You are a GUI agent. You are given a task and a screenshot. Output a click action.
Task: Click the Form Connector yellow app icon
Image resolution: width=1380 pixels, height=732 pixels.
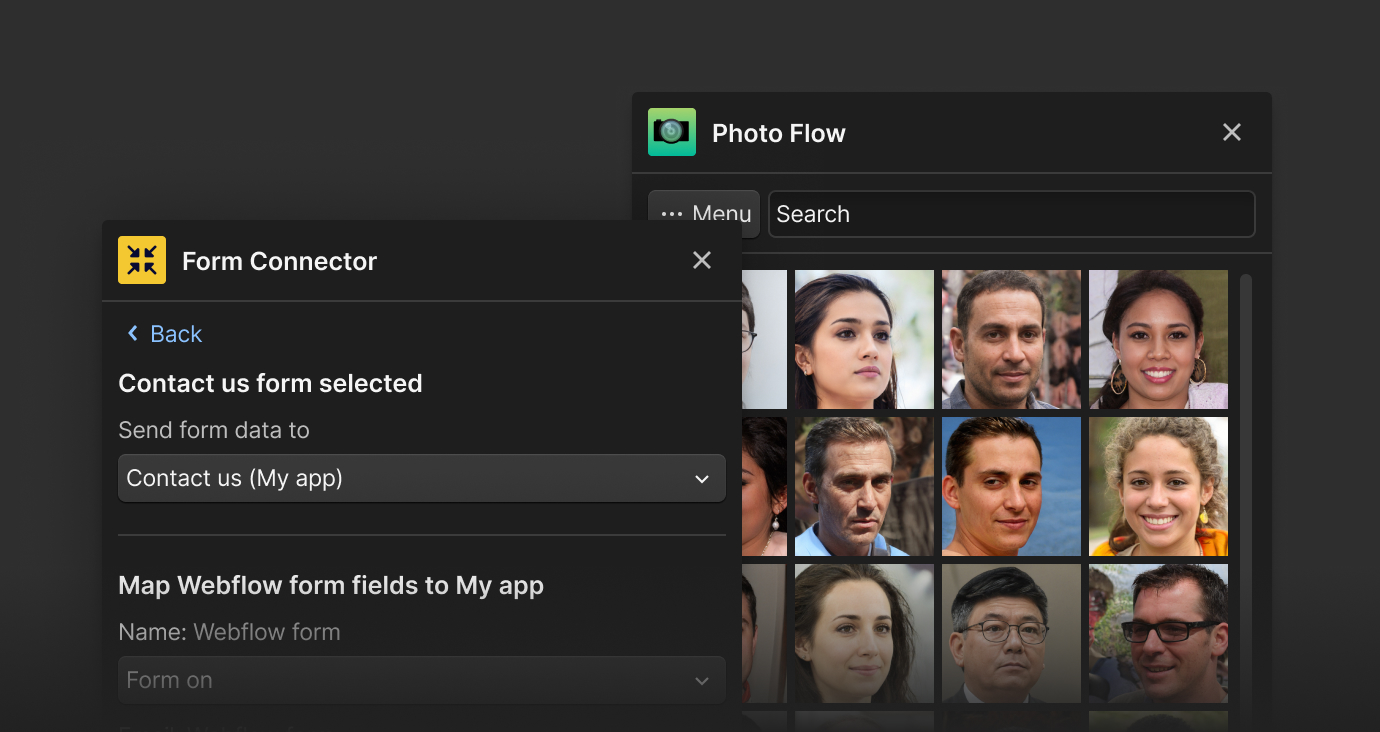coord(141,260)
